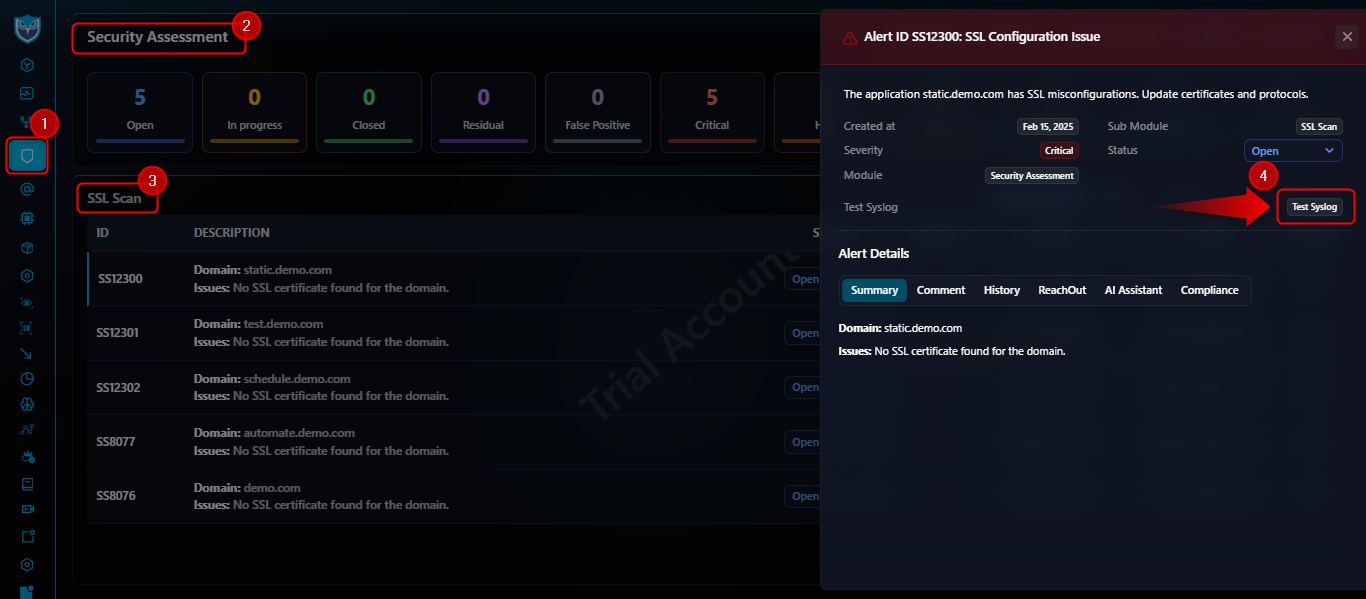
Task: Click the schedule.demo.com domain description
Action: [x=272, y=379]
